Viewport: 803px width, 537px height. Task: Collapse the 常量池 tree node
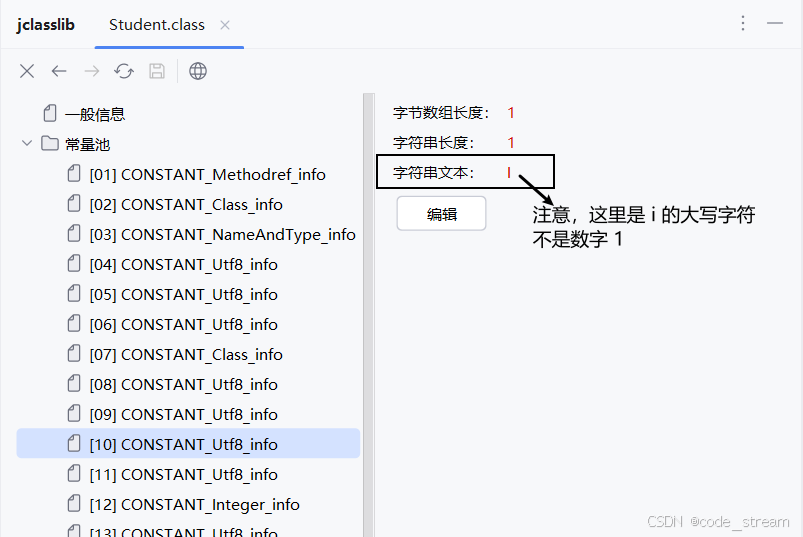[27, 143]
